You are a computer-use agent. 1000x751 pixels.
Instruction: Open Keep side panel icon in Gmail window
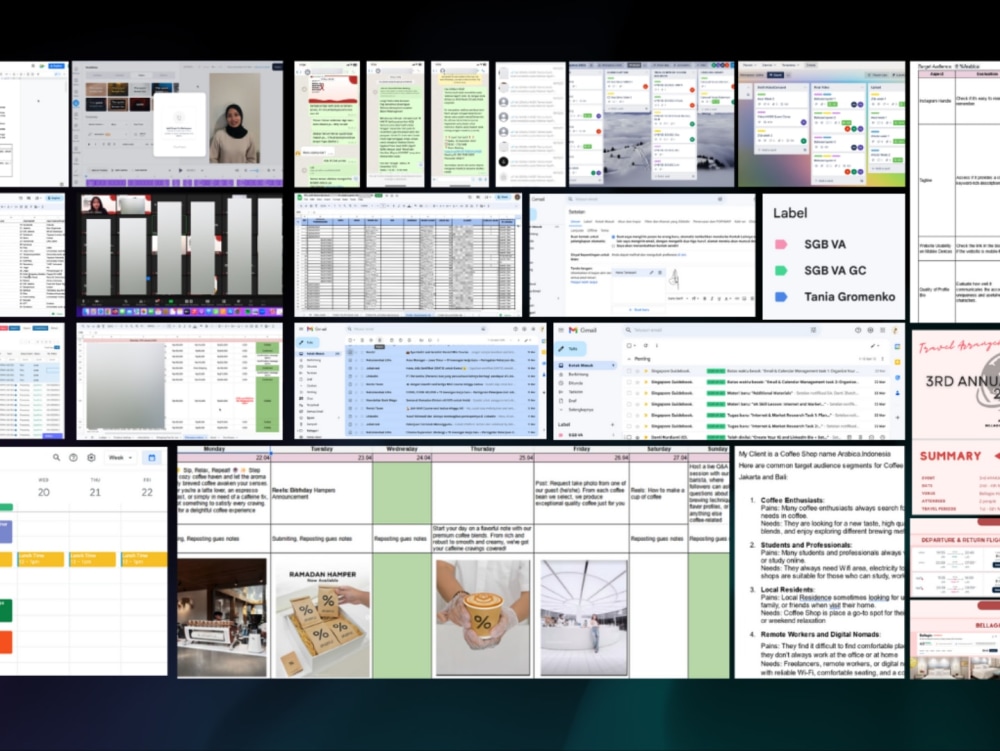[897, 362]
